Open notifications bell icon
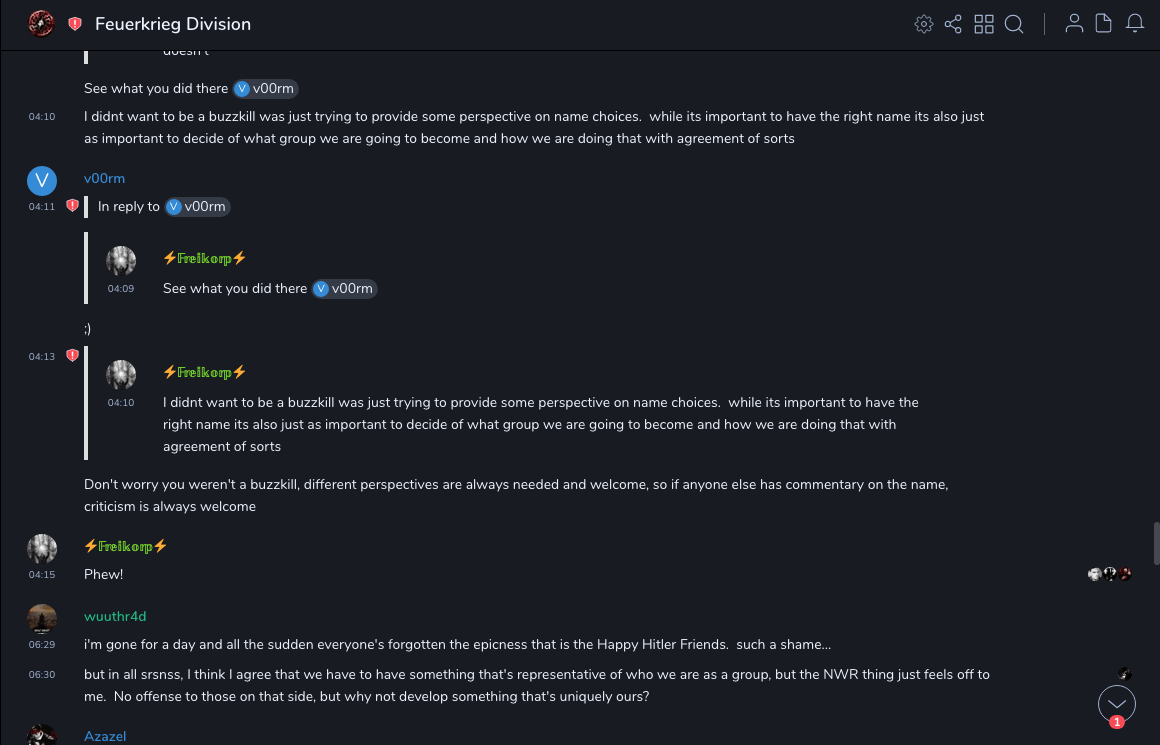Image resolution: width=1160 pixels, height=745 pixels. pyautogui.click(x=1135, y=24)
